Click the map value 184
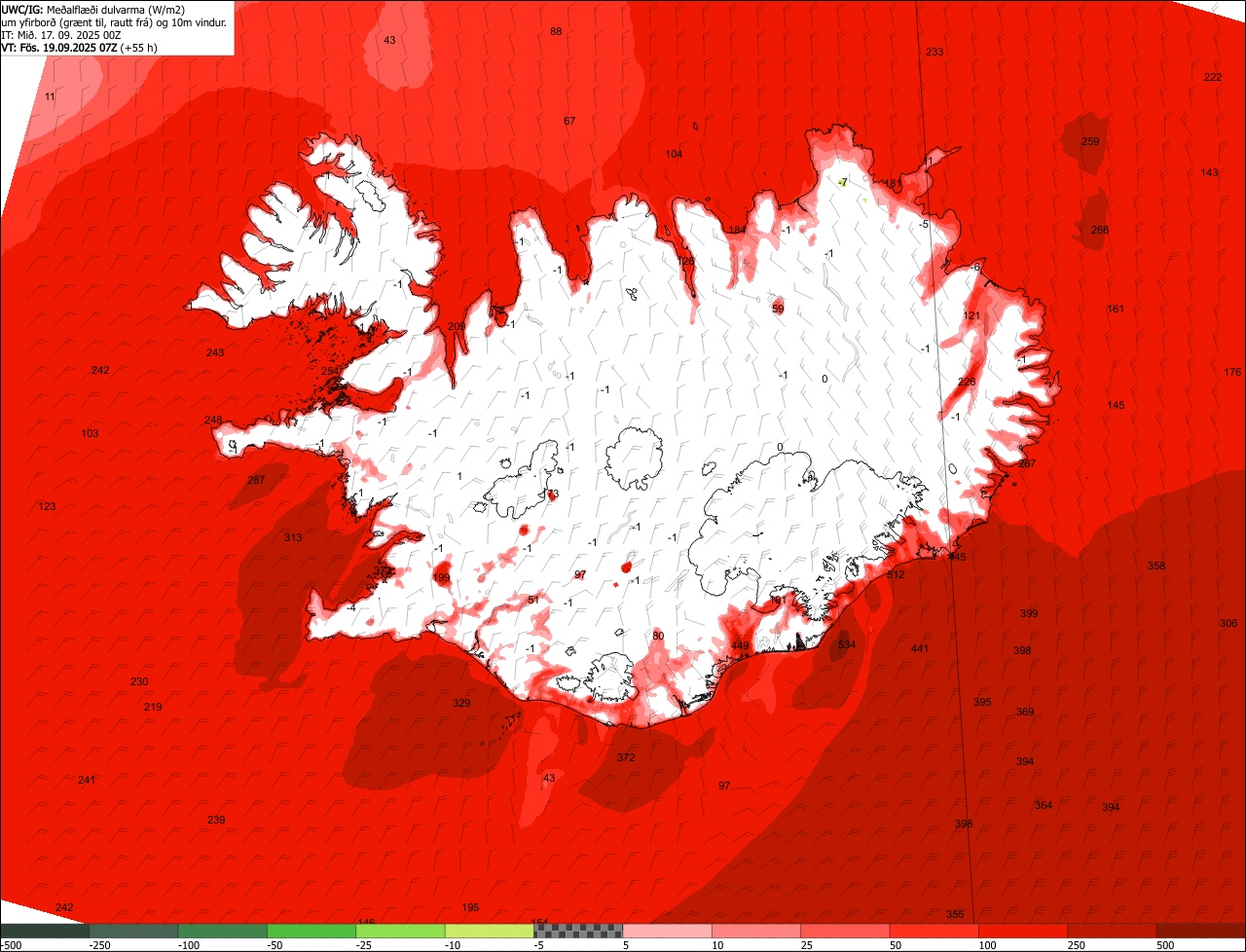The width and height of the screenshot is (1246, 952). pyautogui.click(x=738, y=230)
